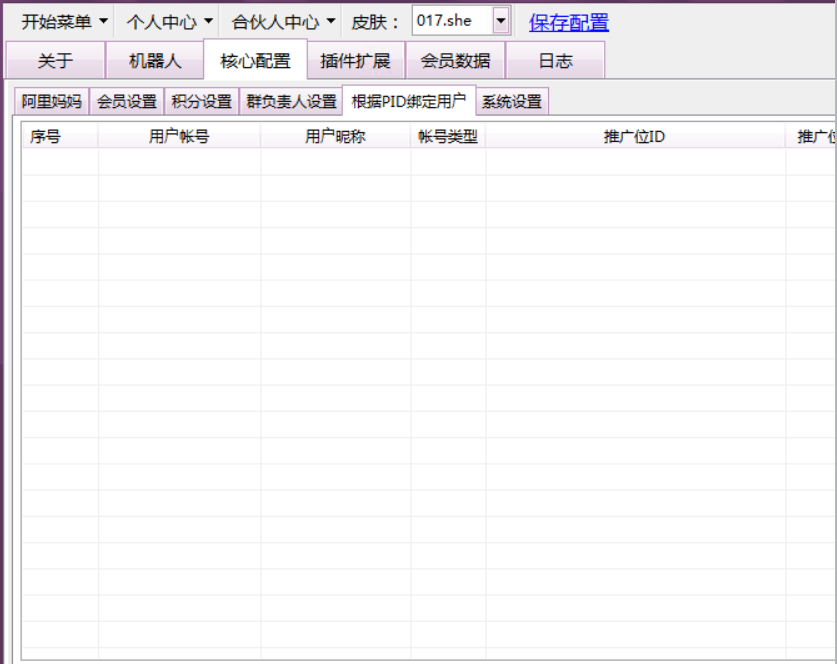Open the 机器人 tab
The image size is (837, 664).
click(155, 61)
